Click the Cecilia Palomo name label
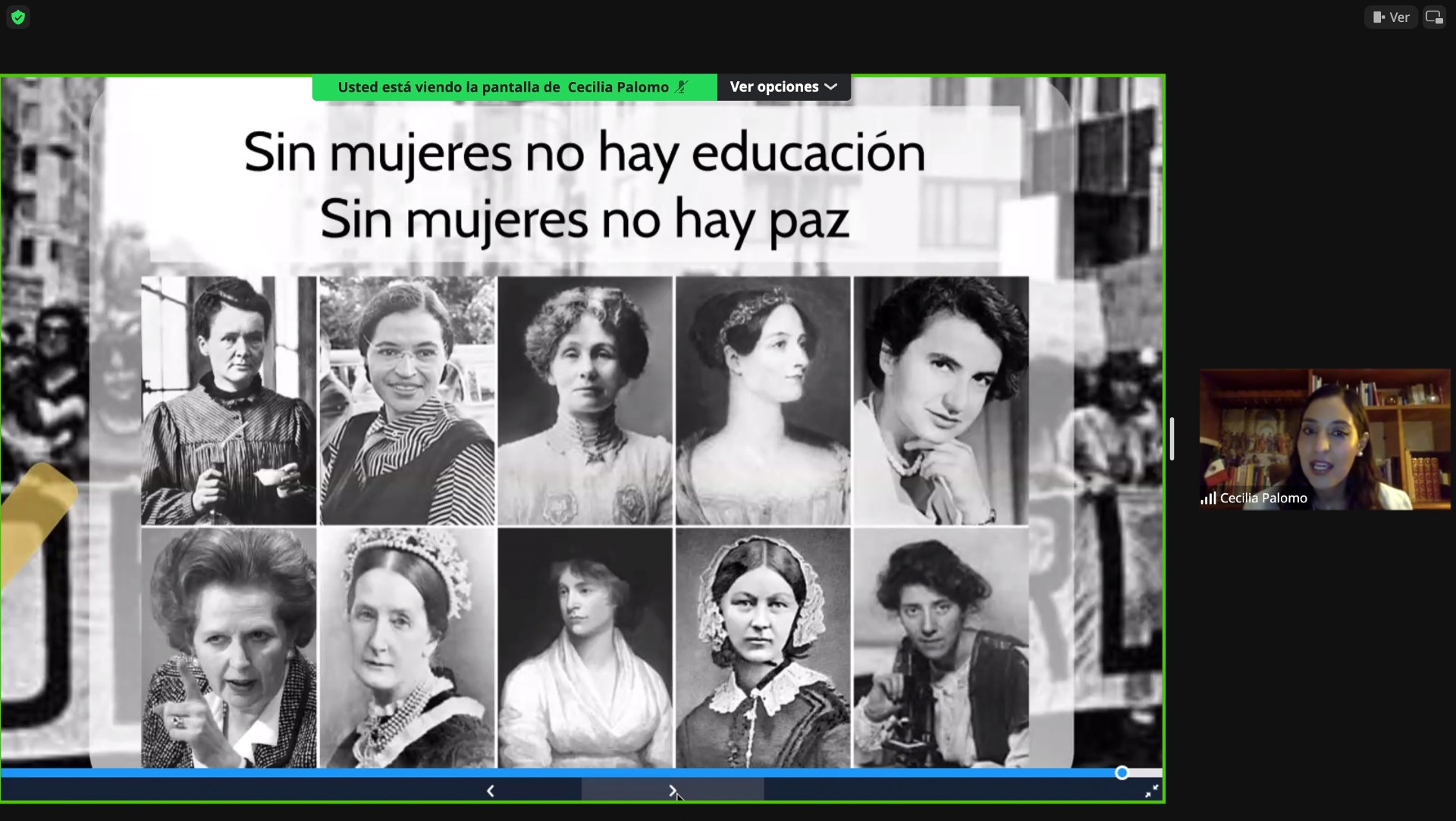The image size is (1456, 821). point(1263,498)
